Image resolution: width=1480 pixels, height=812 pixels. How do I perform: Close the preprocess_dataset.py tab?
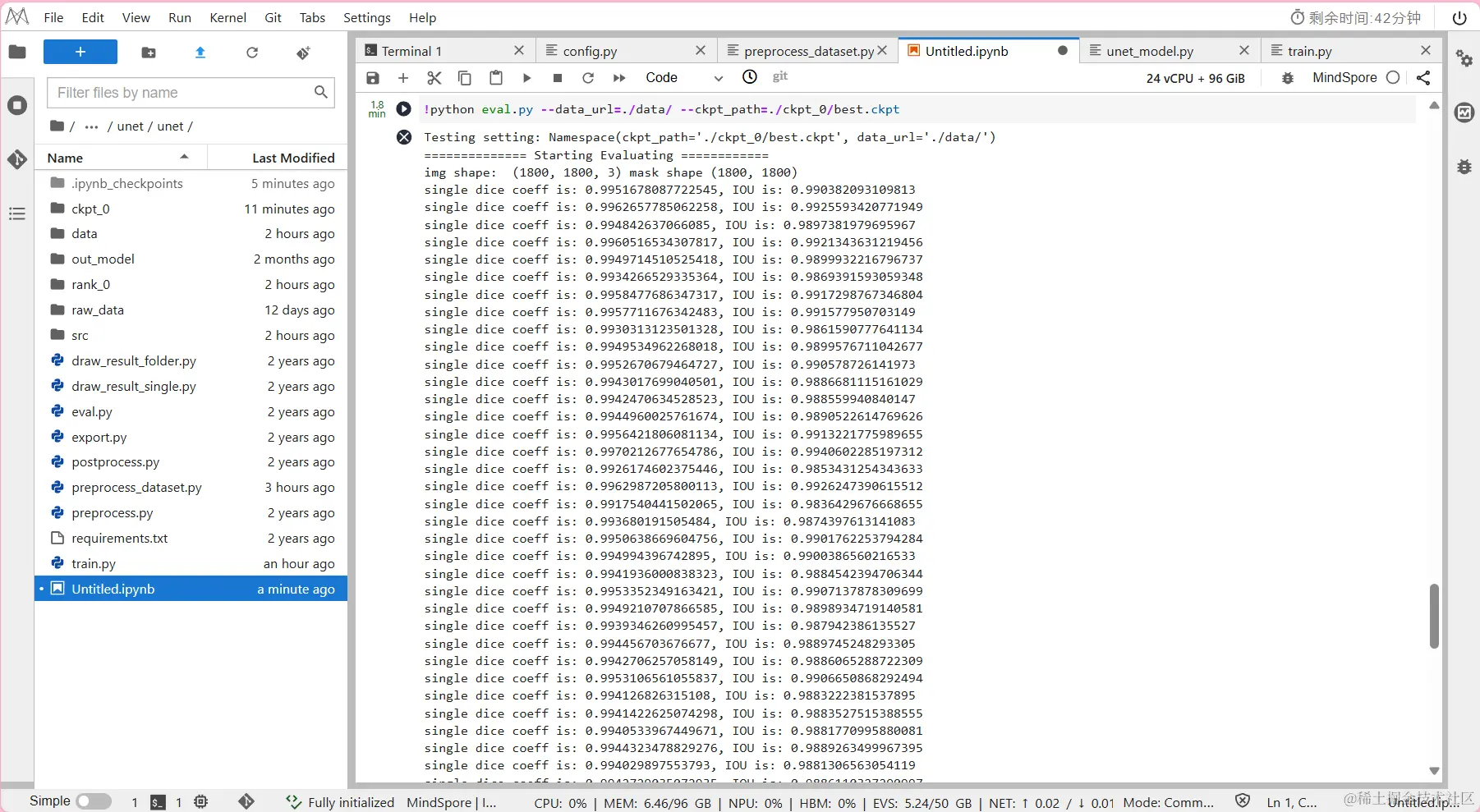coord(882,51)
